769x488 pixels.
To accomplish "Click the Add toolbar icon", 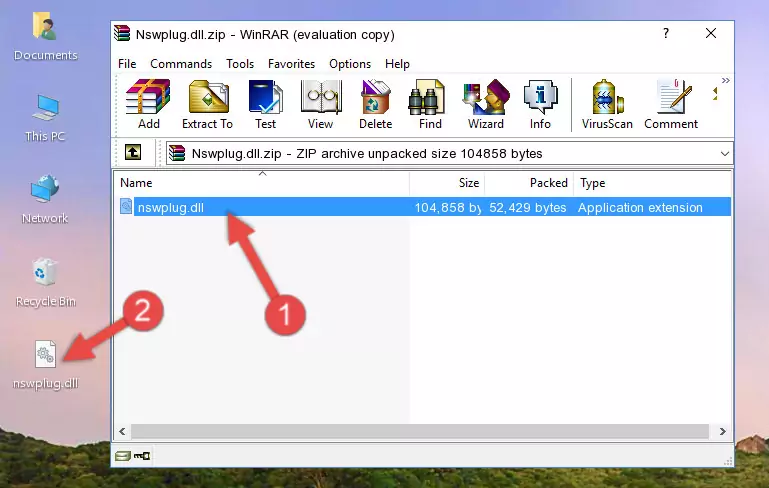I will 148,104.
